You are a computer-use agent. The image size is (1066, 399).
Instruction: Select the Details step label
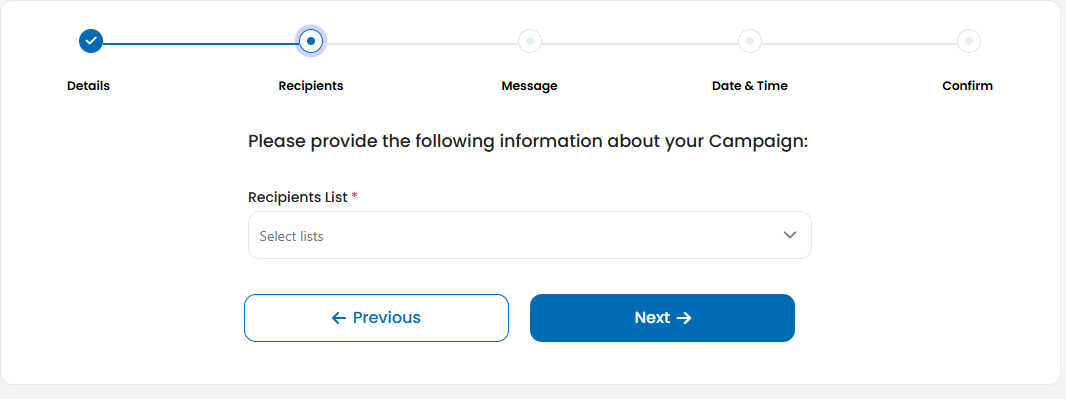coord(88,86)
